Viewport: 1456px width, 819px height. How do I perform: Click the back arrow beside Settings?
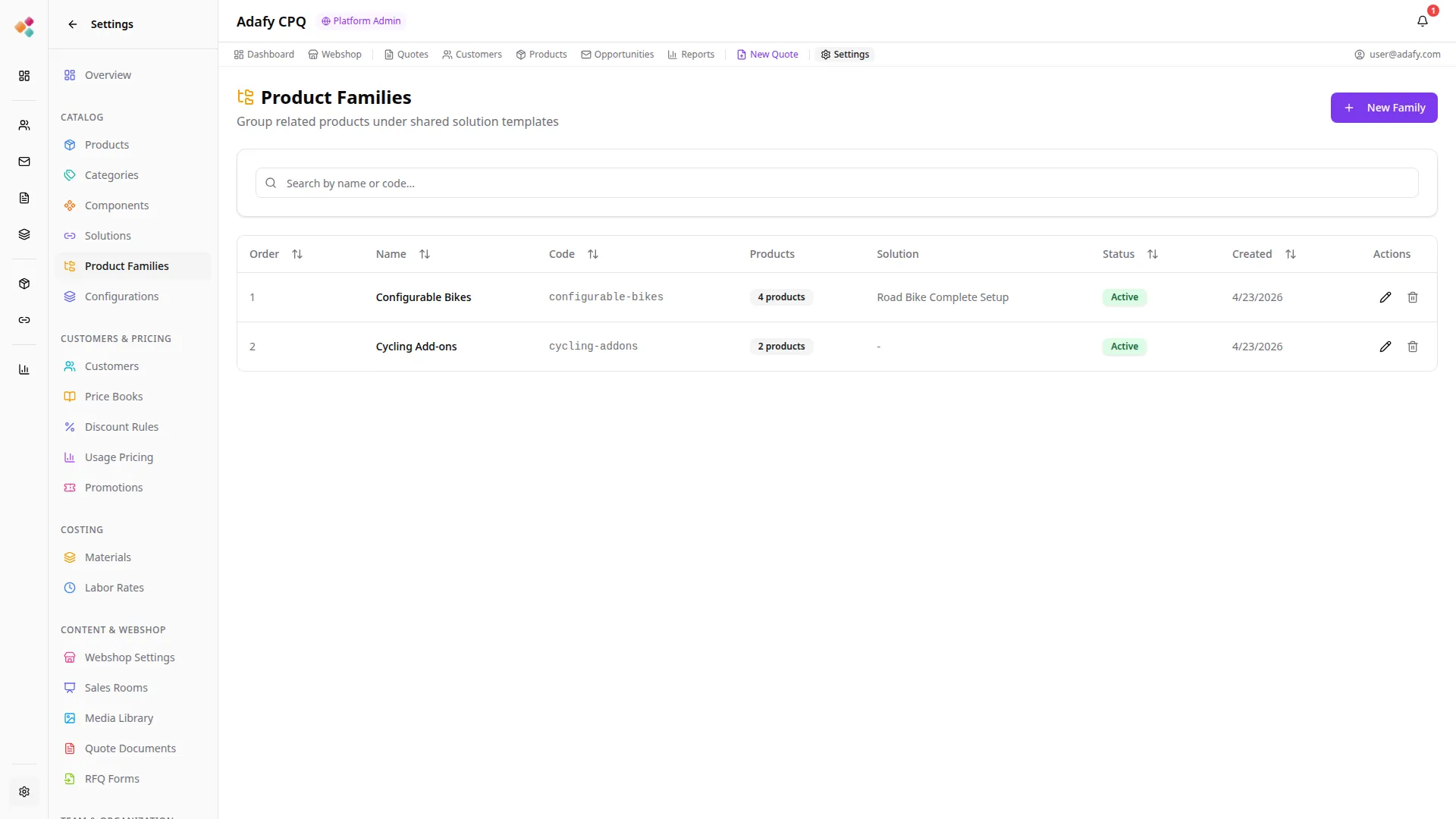point(73,24)
